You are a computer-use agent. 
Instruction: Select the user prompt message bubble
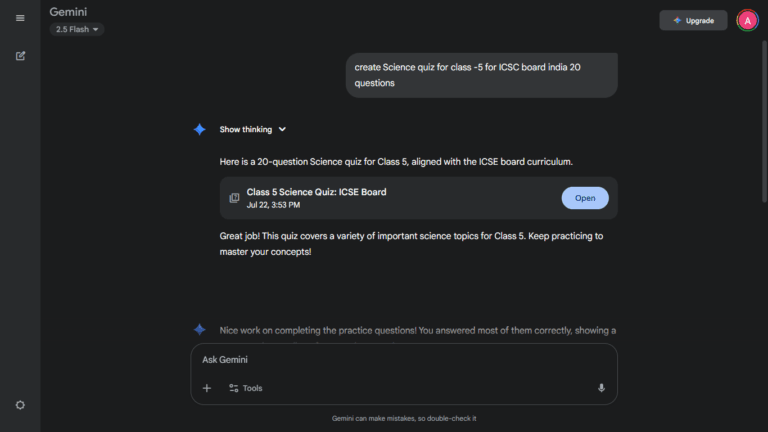(x=481, y=75)
